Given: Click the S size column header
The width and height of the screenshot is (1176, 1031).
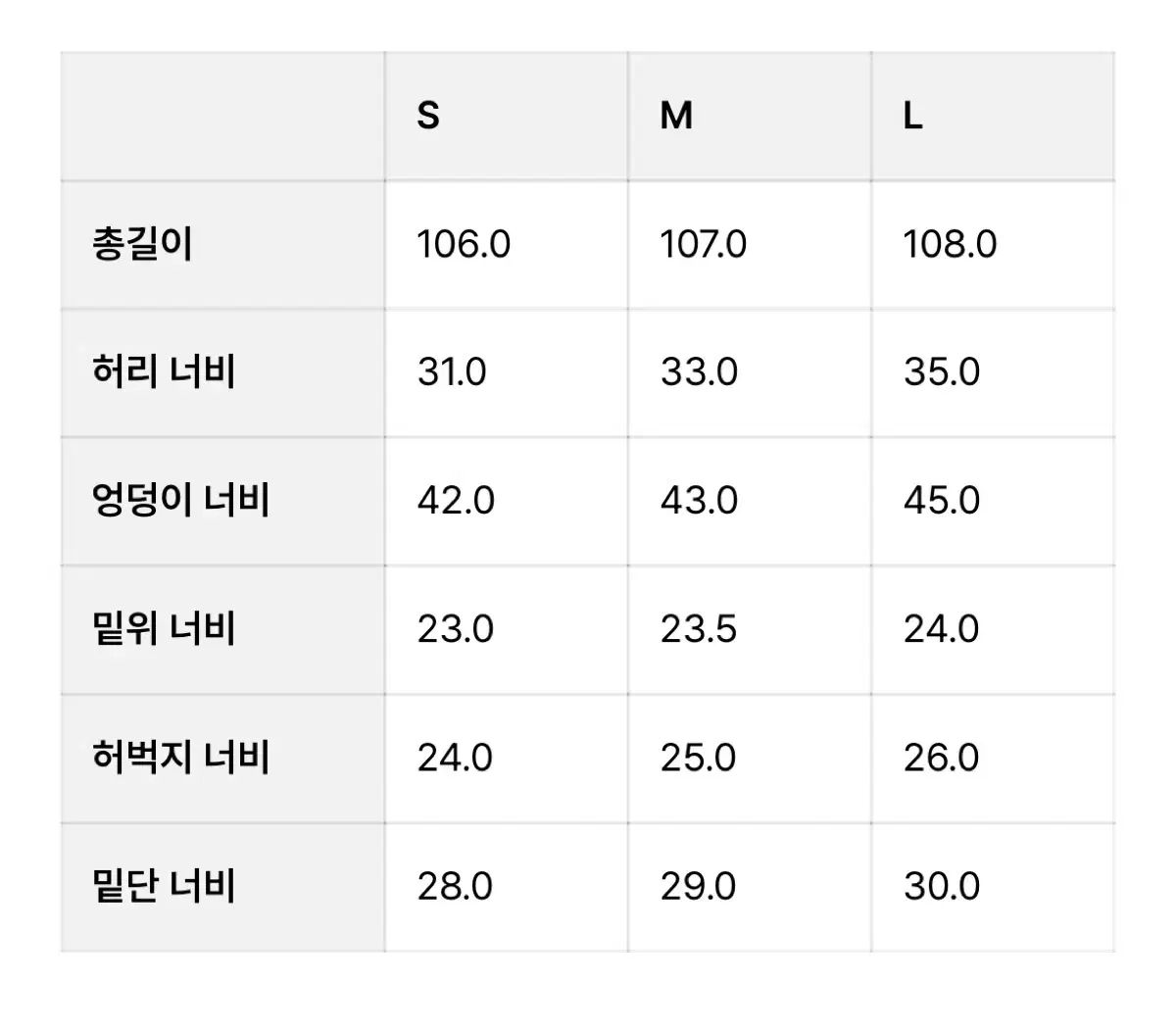Looking at the screenshot, I should tap(428, 117).
